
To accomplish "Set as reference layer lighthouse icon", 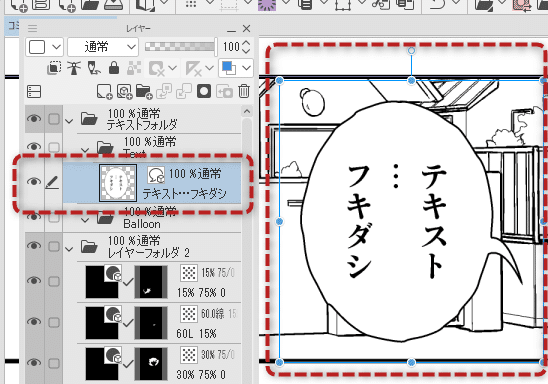I will click(x=74, y=68).
